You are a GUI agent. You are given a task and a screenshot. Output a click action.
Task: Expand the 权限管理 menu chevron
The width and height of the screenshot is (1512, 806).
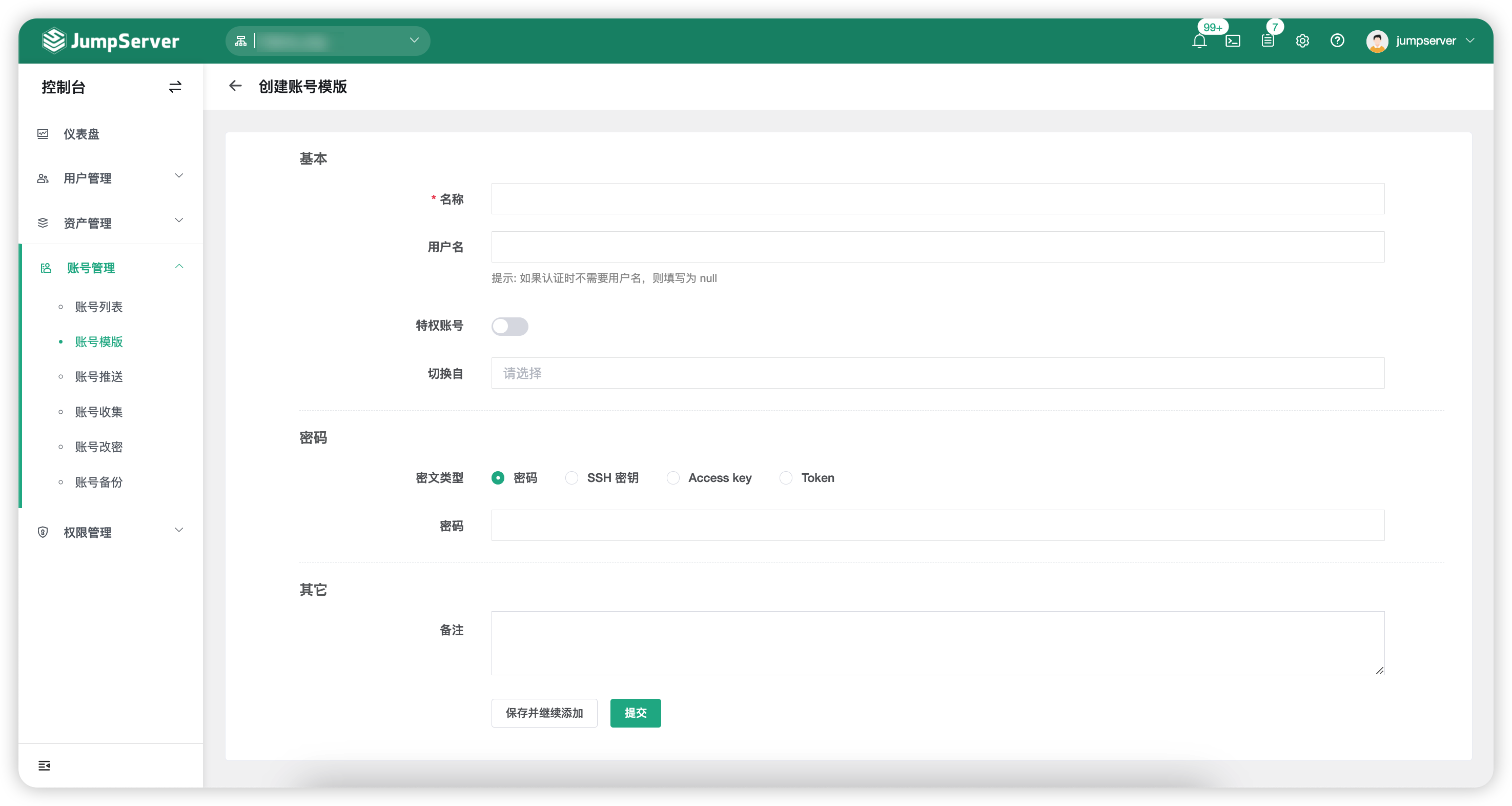(x=179, y=530)
